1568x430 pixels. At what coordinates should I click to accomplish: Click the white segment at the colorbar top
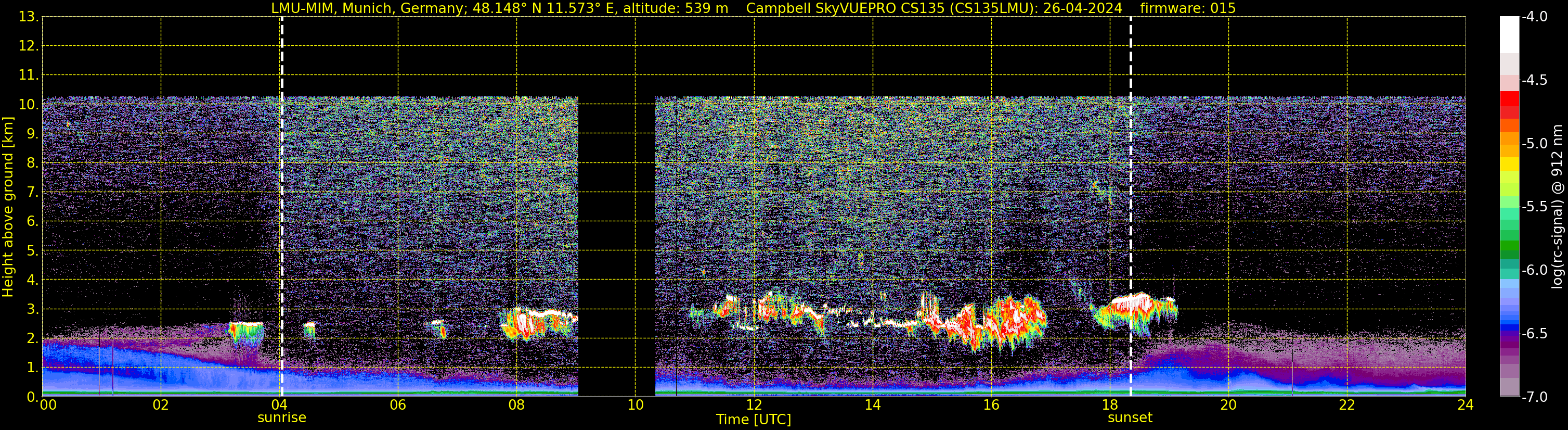[1510, 35]
